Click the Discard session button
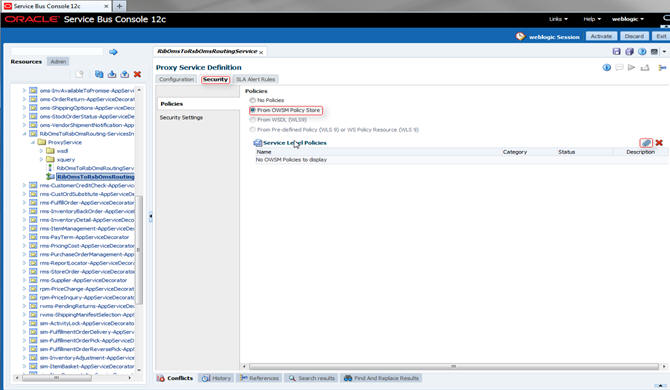Screen dimensions: 670x390 (x=634, y=36)
